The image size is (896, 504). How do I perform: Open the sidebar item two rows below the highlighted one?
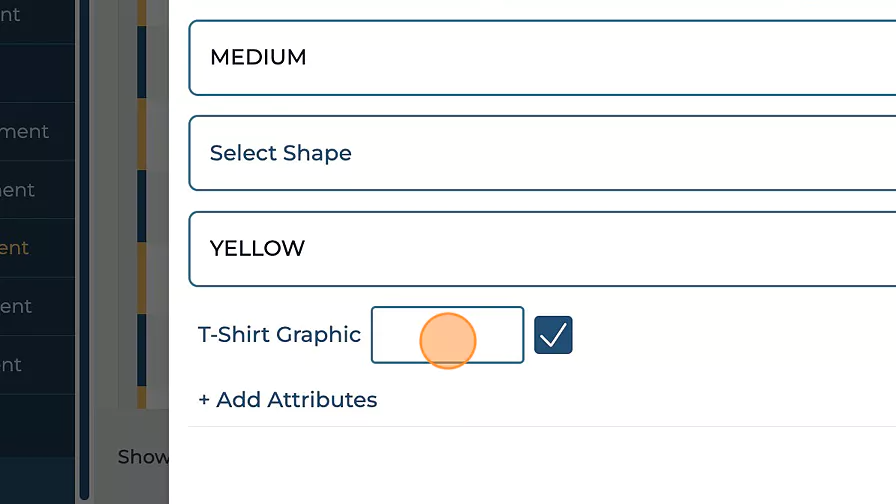coord(15,365)
